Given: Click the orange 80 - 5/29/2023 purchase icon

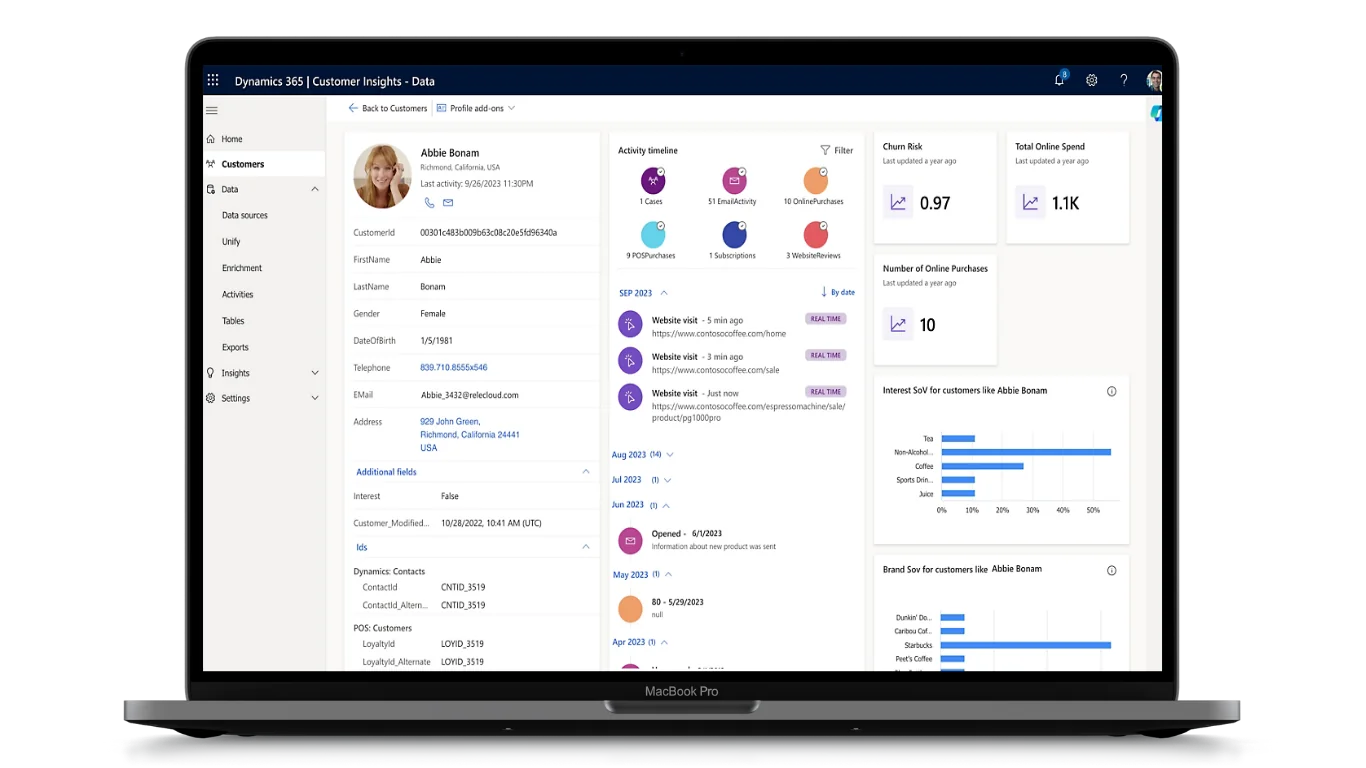Looking at the screenshot, I should tap(630, 608).
